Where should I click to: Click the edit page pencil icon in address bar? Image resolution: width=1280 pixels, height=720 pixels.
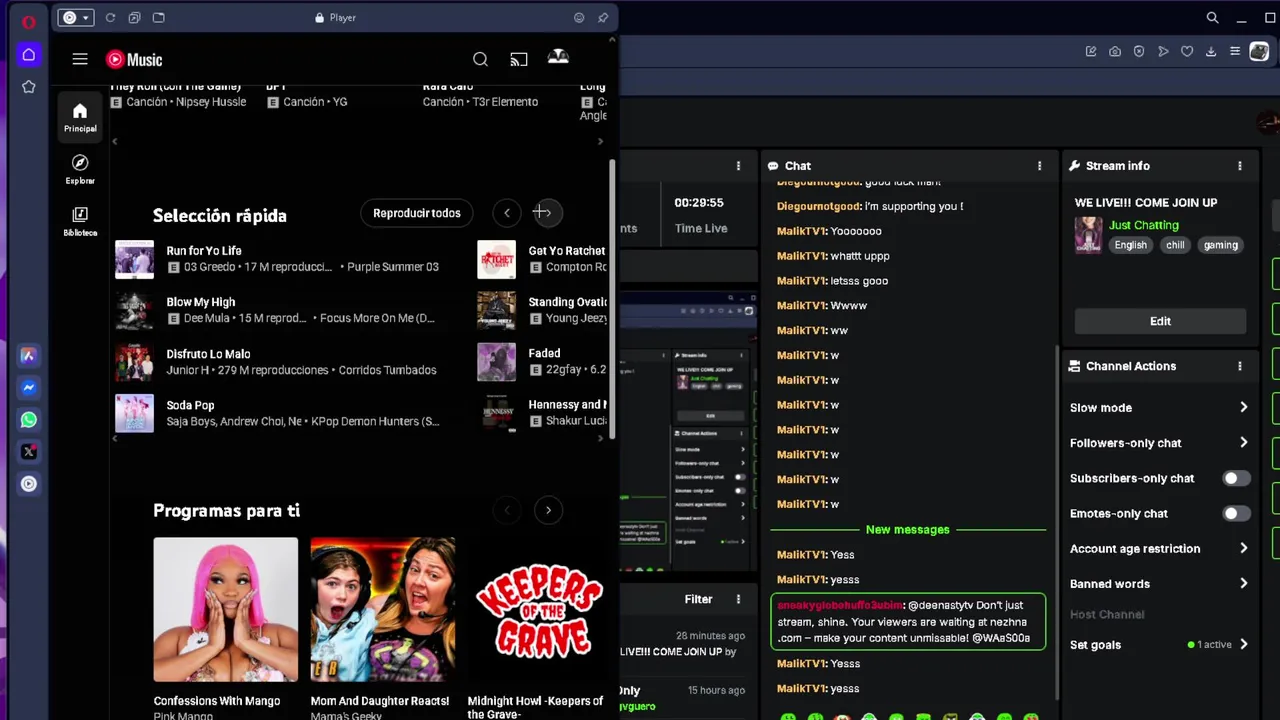tap(1091, 52)
